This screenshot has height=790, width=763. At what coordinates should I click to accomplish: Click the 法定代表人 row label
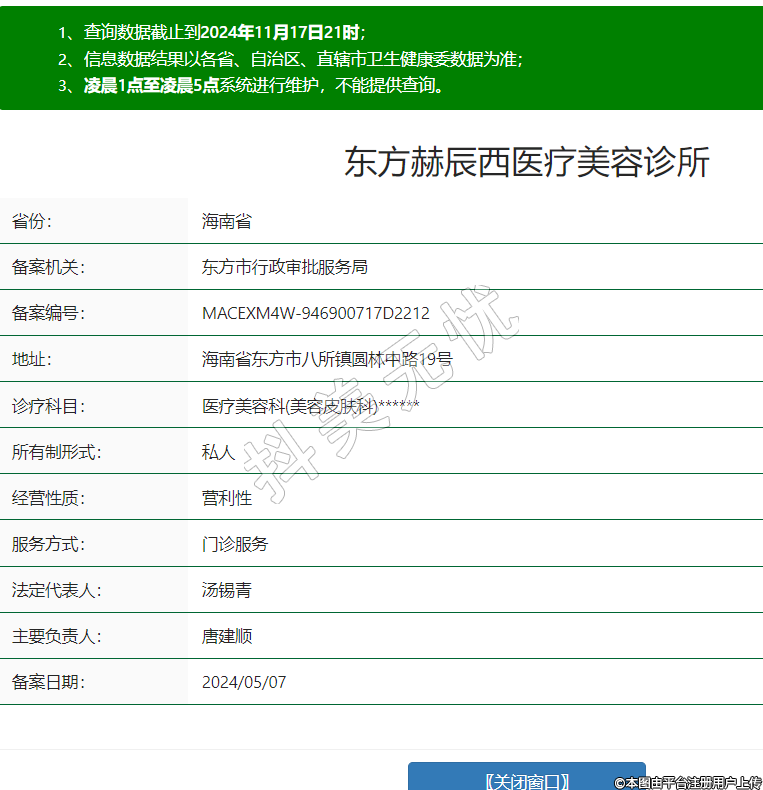[56, 590]
